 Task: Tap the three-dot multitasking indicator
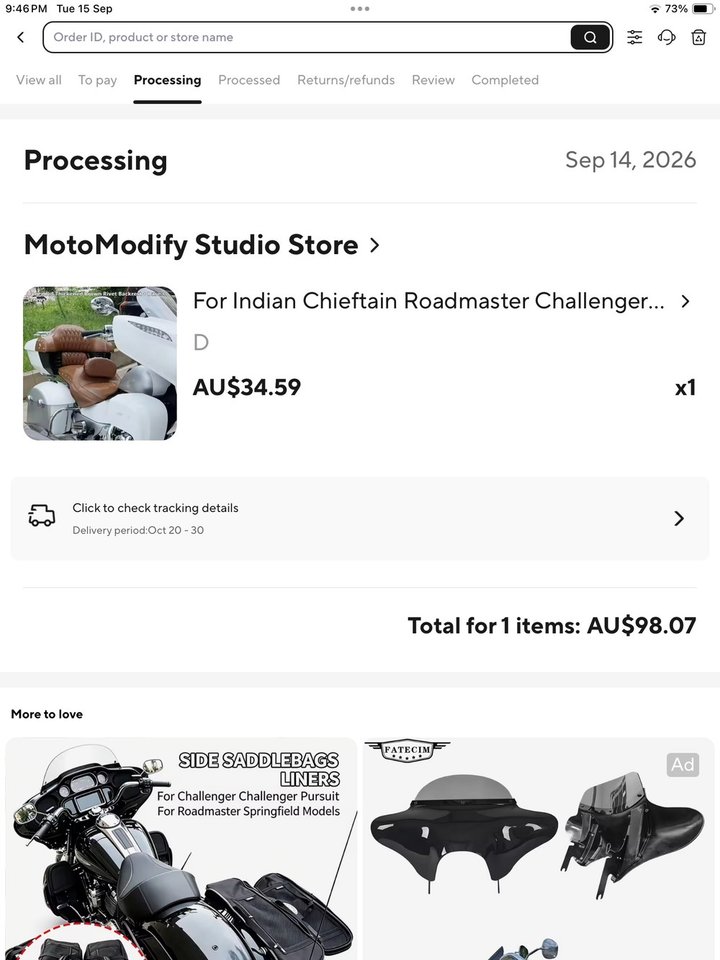[360, 9]
